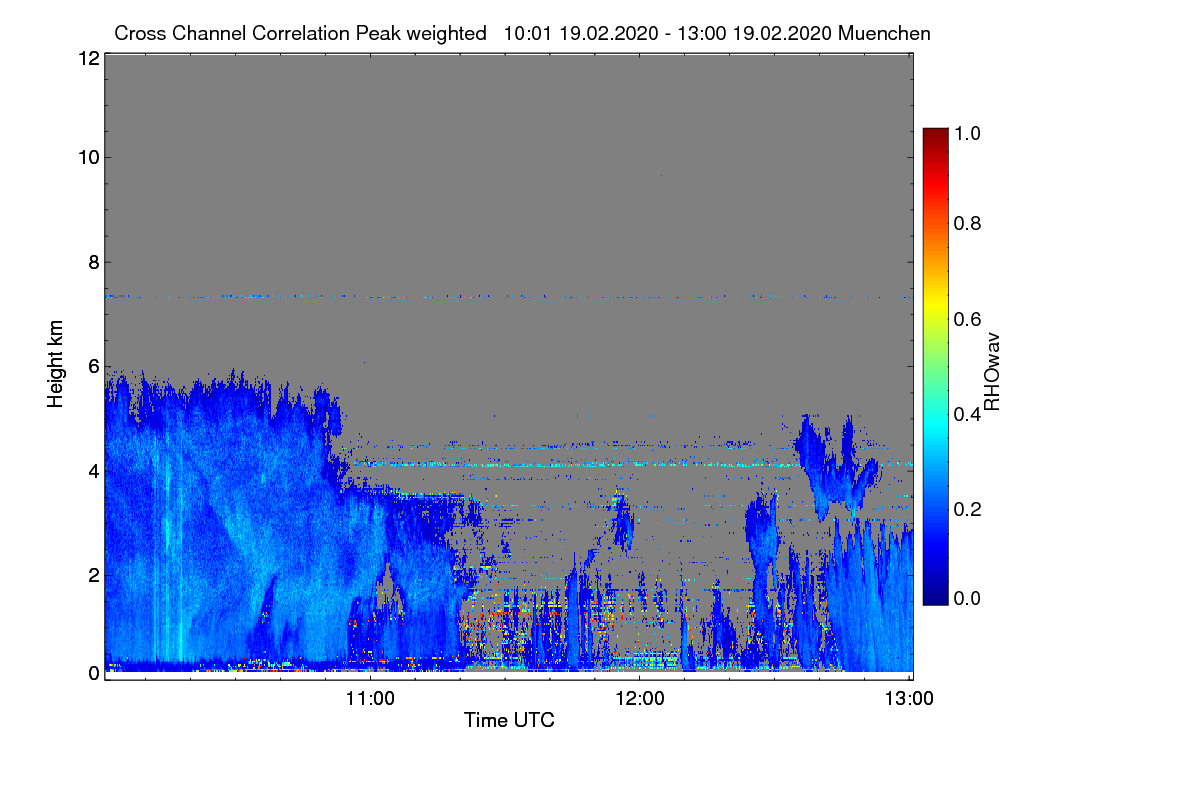Click the small echo blob just before 12:00 at 3 km
This screenshot has height=800, width=1200.
623,520
